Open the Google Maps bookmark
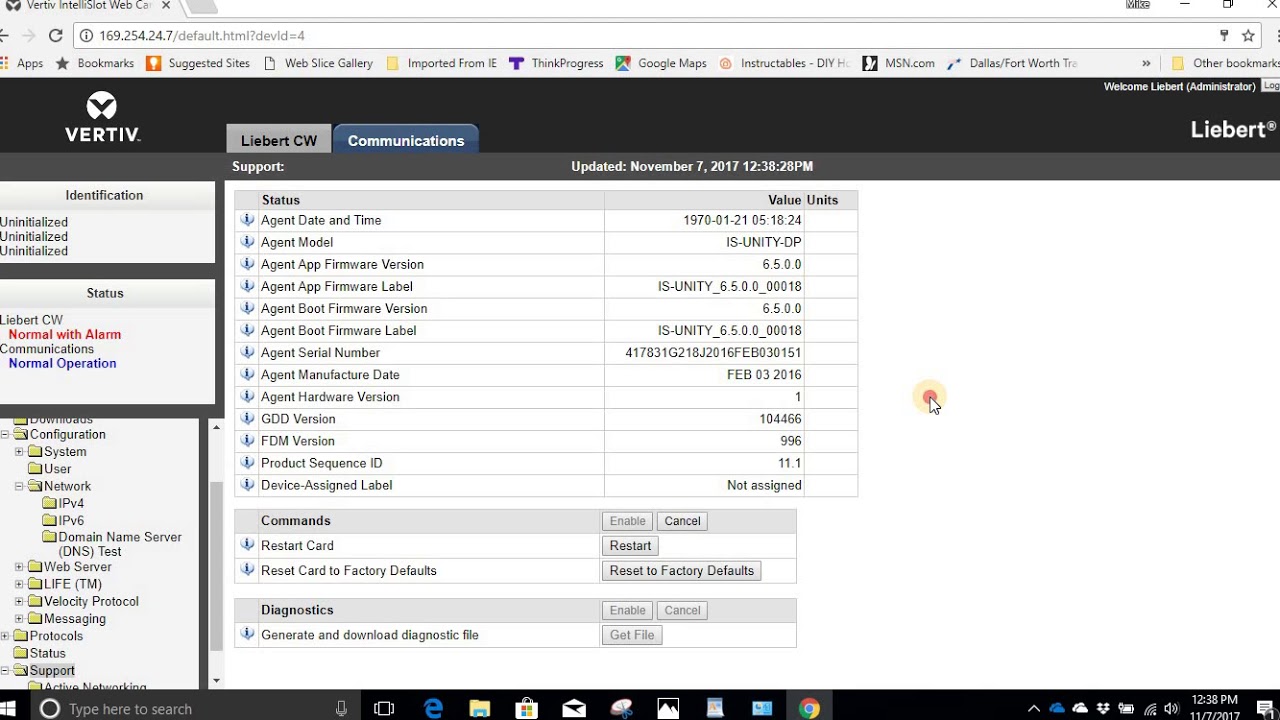Screen dimensions: 1280x720 pos(661,63)
